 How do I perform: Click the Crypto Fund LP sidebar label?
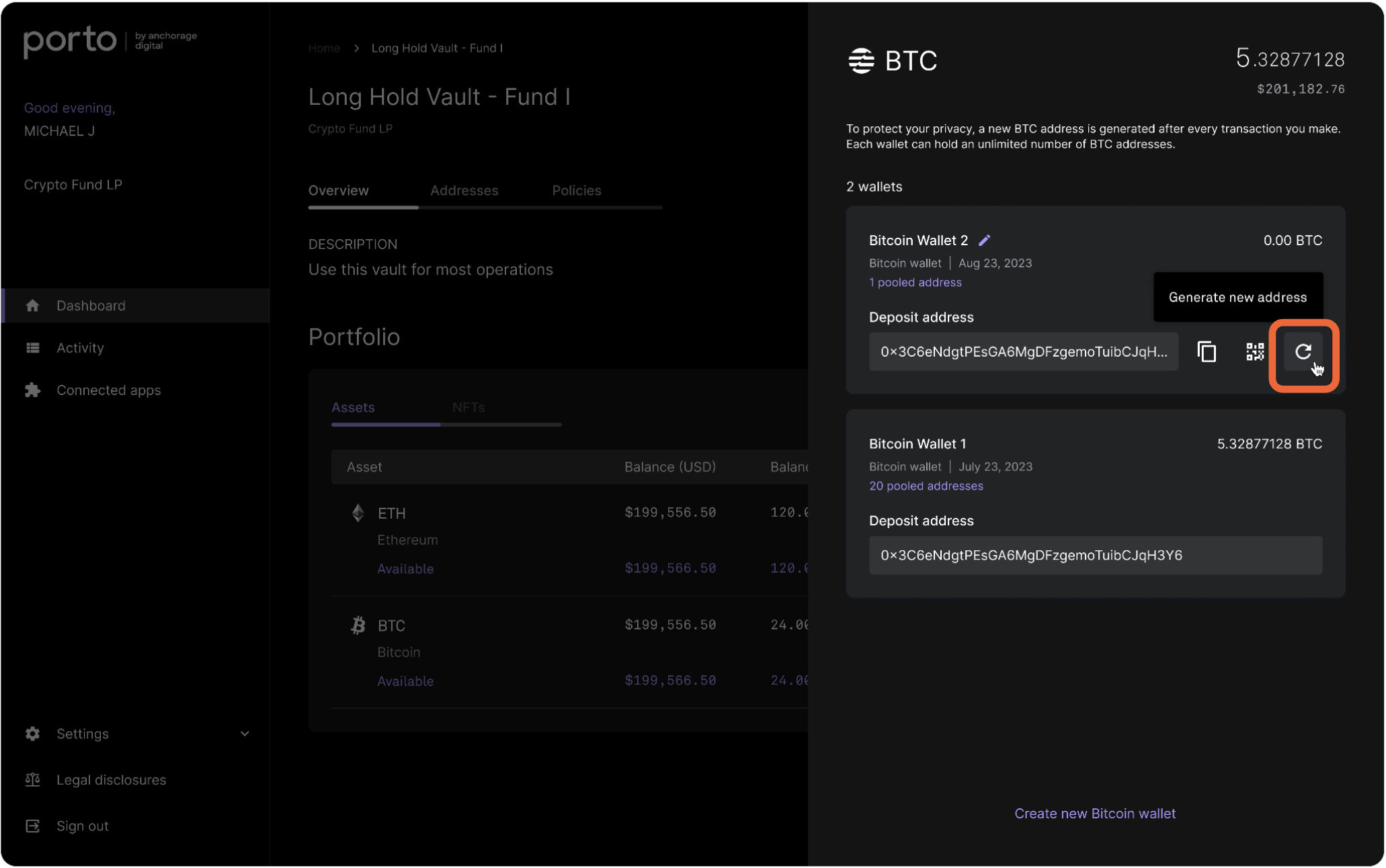coord(73,185)
